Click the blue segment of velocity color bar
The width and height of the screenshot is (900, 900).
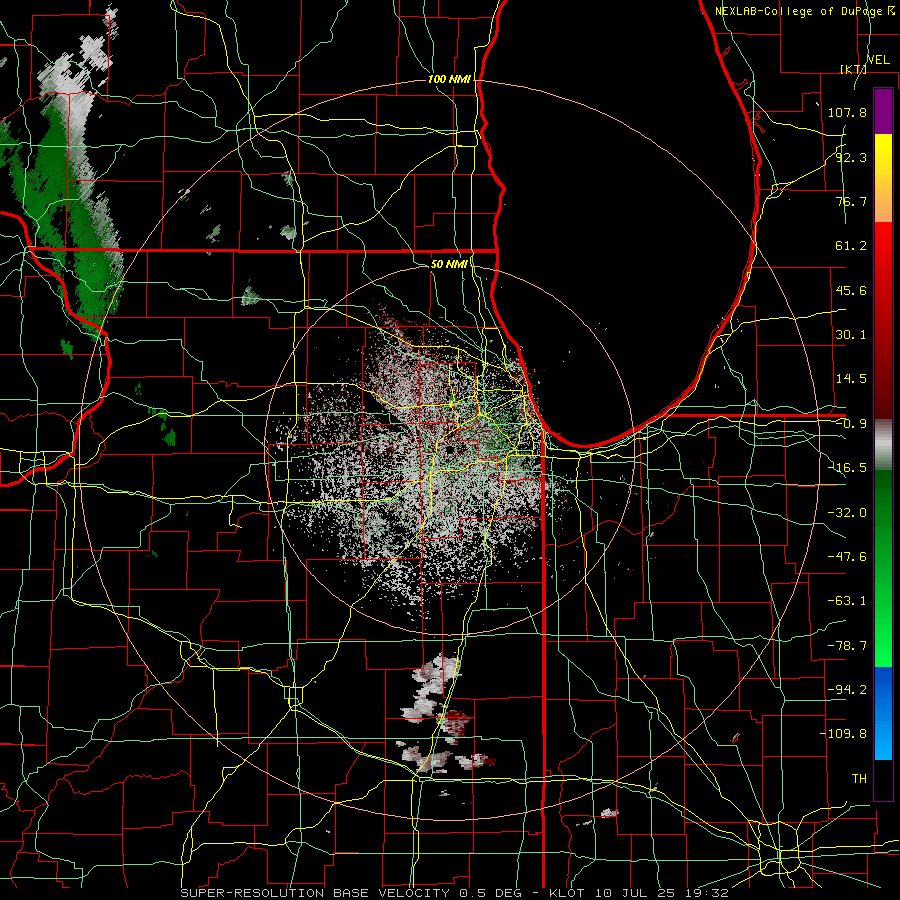[x=883, y=713]
